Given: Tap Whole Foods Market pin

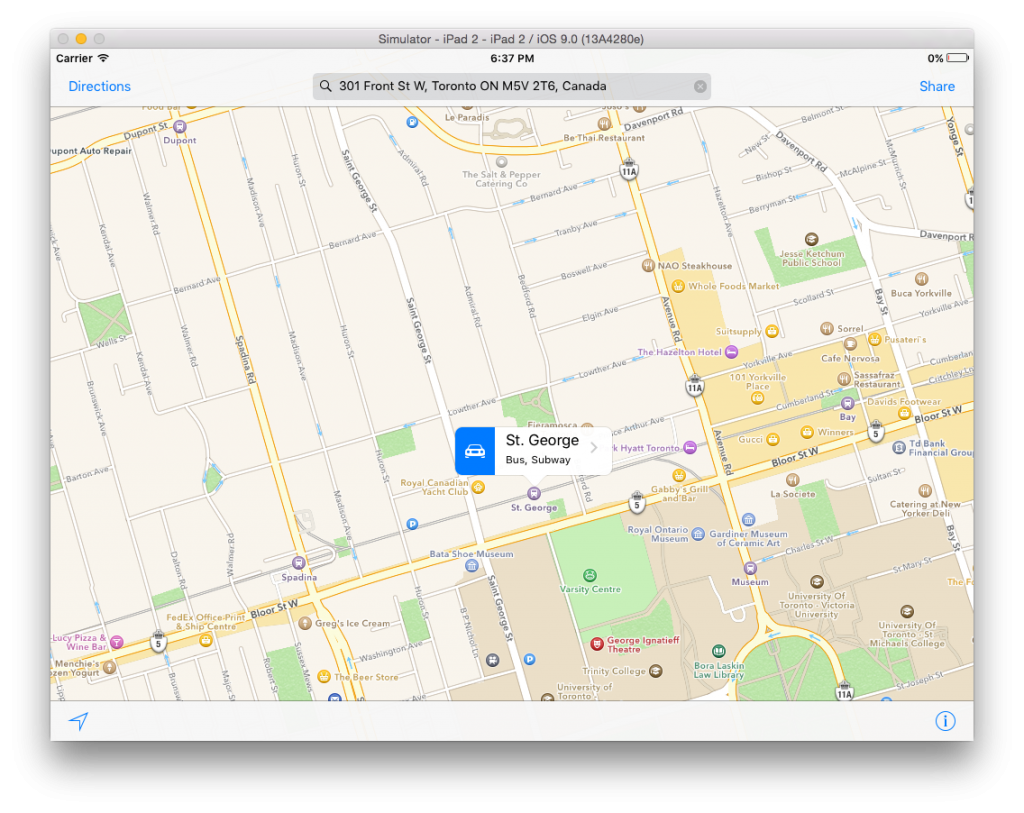Looking at the screenshot, I should pyautogui.click(x=678, y=286).
